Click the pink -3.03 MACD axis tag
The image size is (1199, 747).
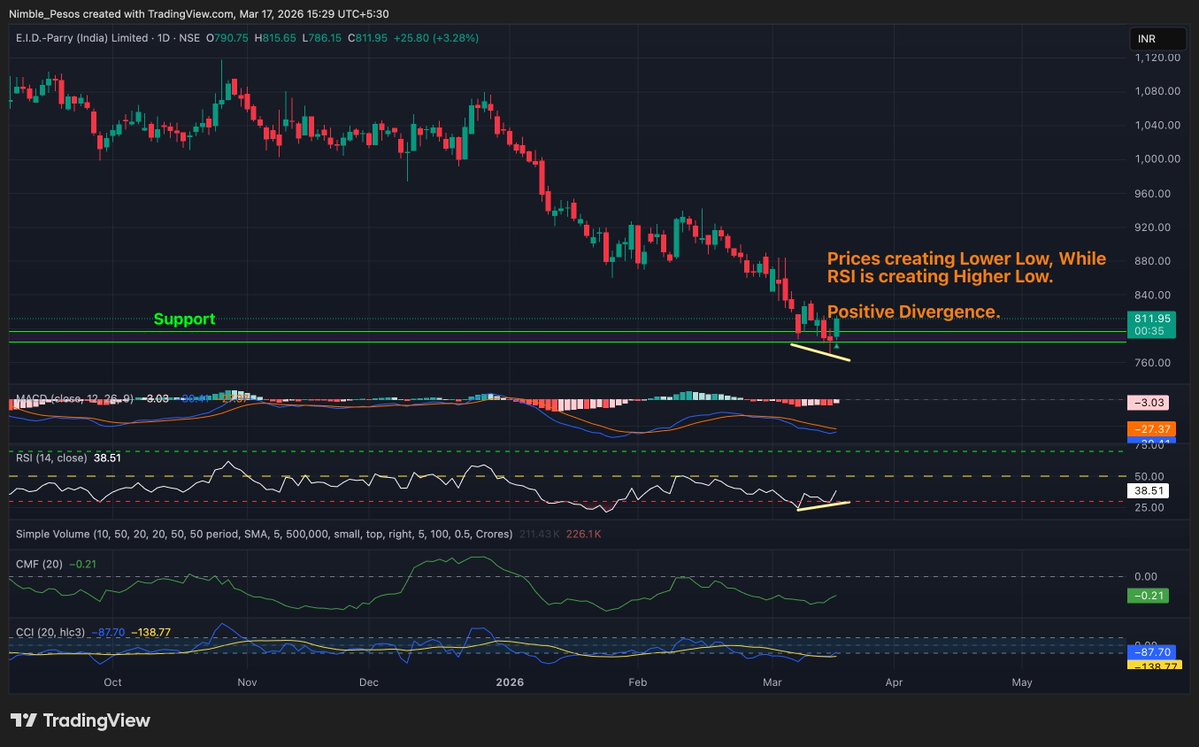point(1150,402)
